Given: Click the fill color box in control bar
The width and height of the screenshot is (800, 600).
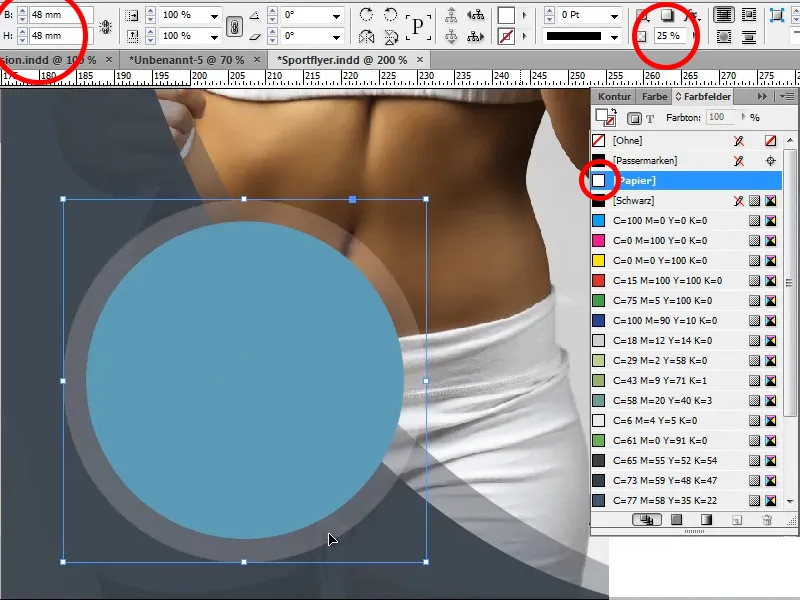Looking at the screenshot, I should pos(506,15).
